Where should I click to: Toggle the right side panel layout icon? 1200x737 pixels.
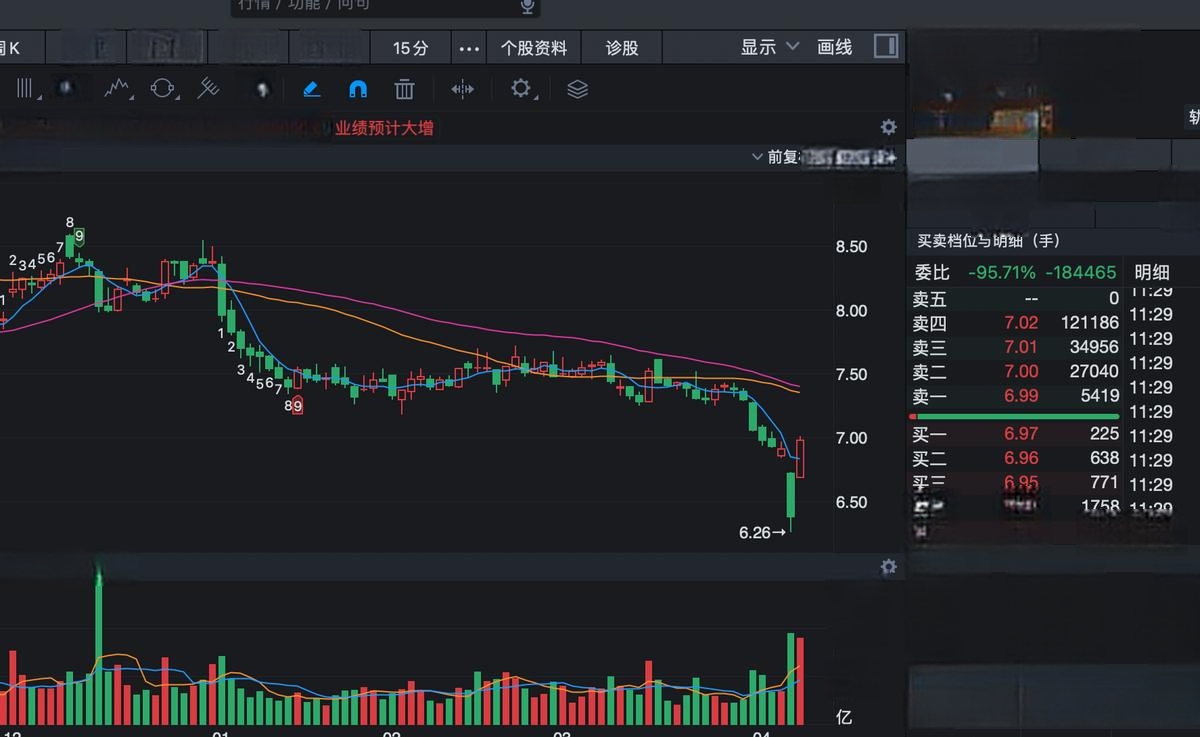(x=885, y=46)
